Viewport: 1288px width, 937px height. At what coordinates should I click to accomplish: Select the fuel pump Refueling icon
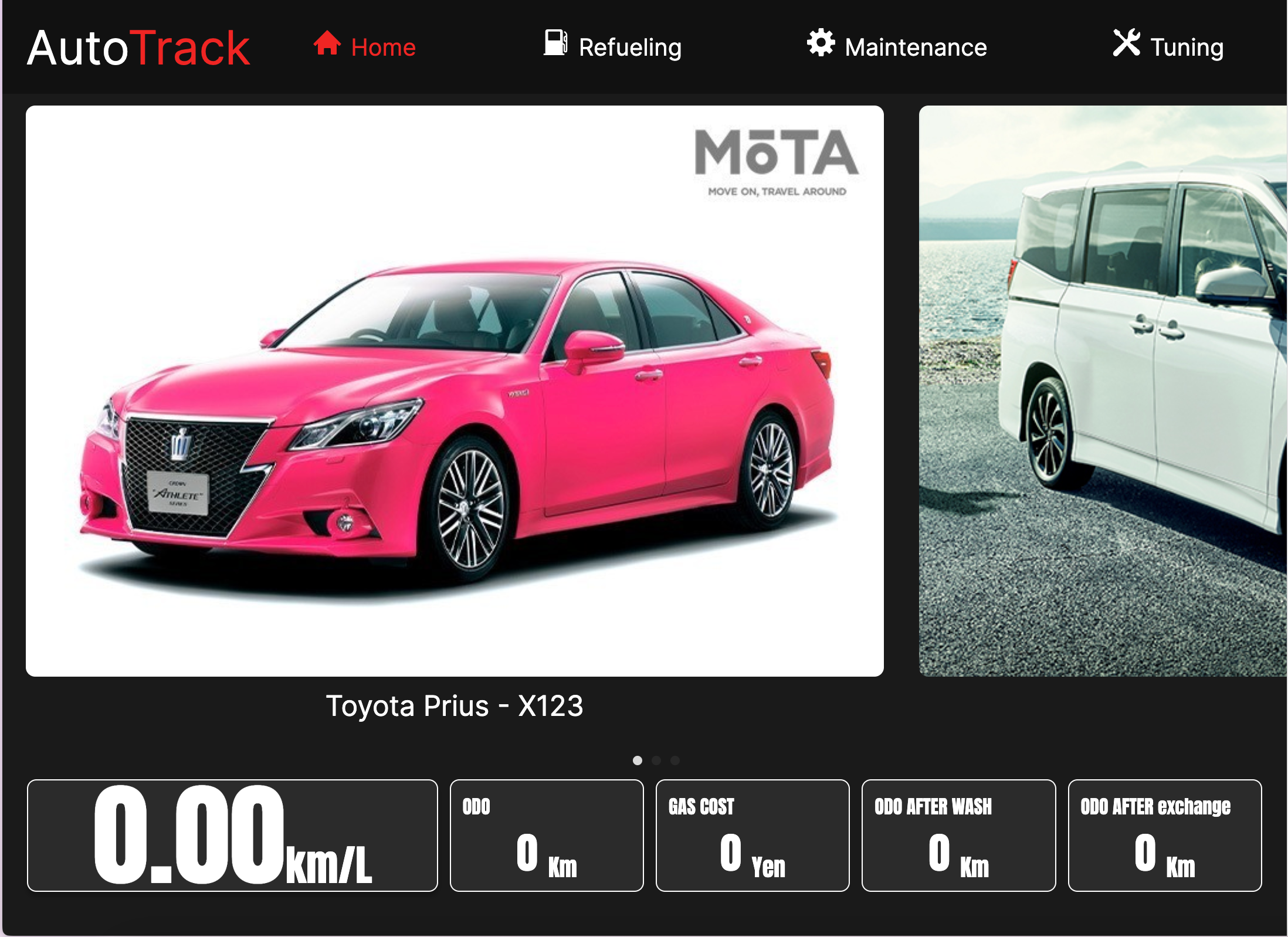tap(554, 44)
